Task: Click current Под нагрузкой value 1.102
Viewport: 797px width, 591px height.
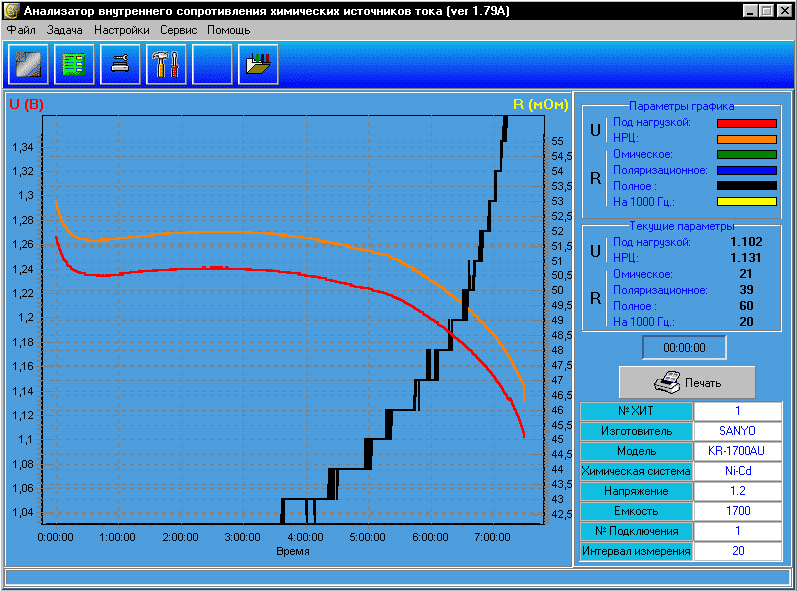Action: pos(746,242)
